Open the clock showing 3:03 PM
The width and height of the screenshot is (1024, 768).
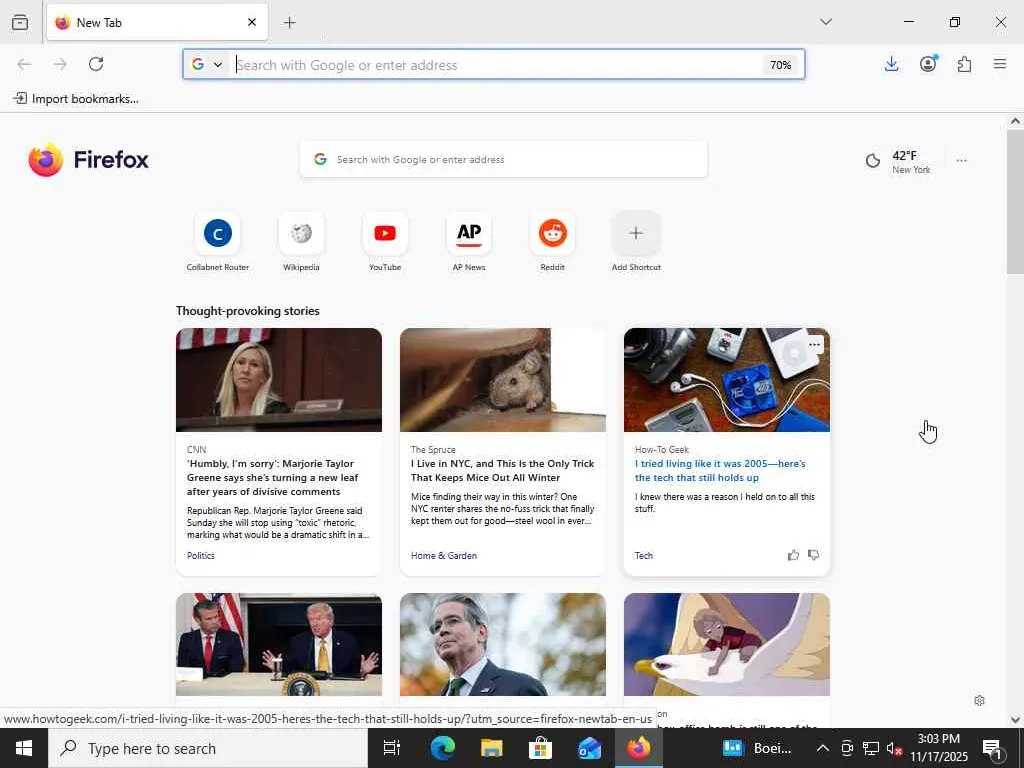tap(939, 748)
